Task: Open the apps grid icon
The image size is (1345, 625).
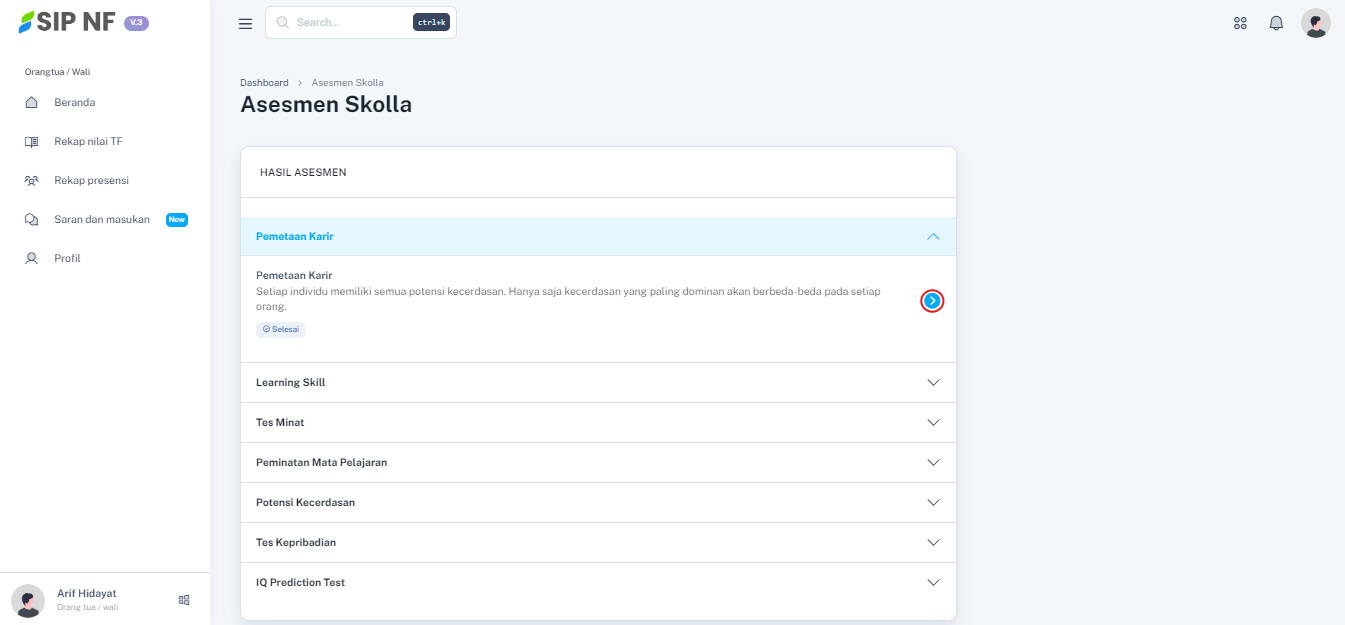Action: (1240, 23)
